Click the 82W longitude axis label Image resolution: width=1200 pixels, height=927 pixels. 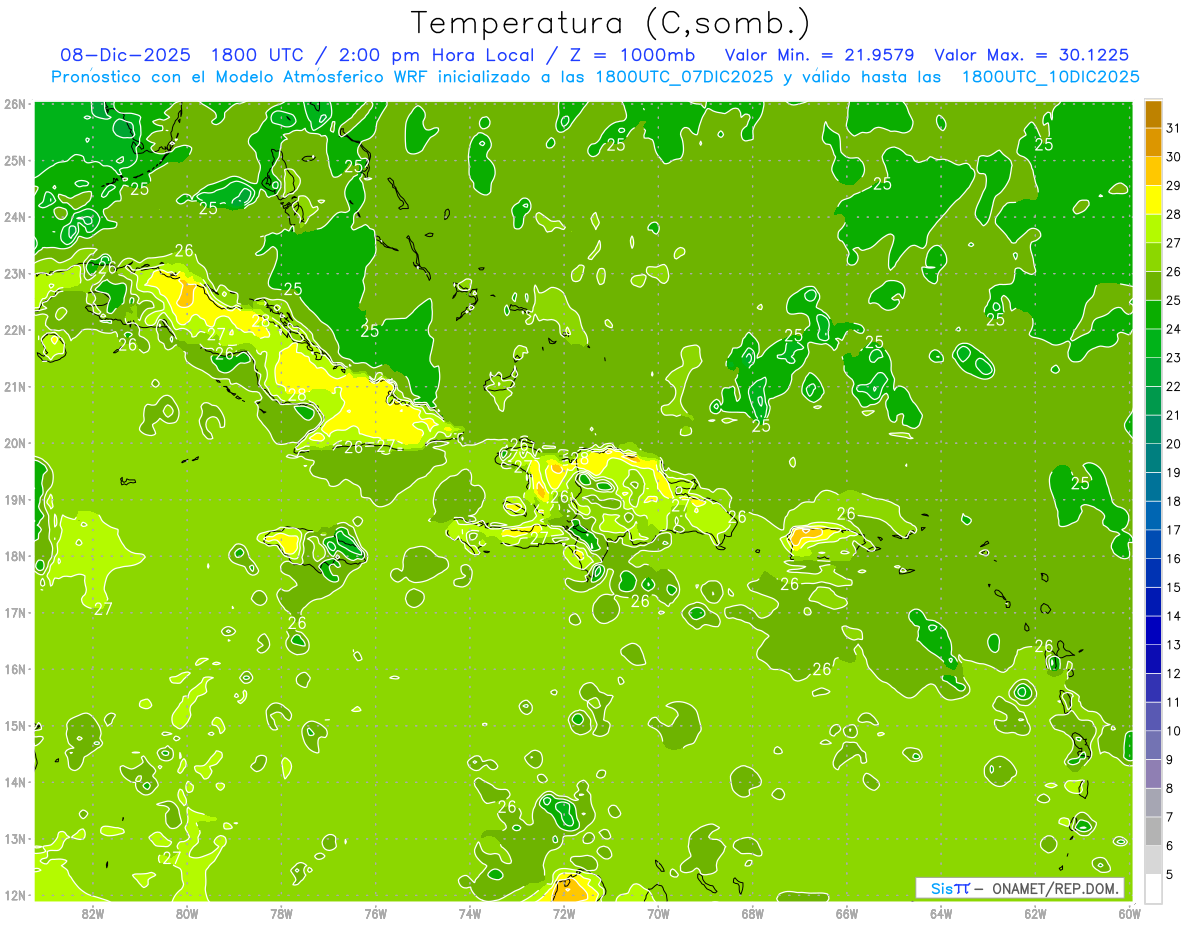[x=92, y=913]
